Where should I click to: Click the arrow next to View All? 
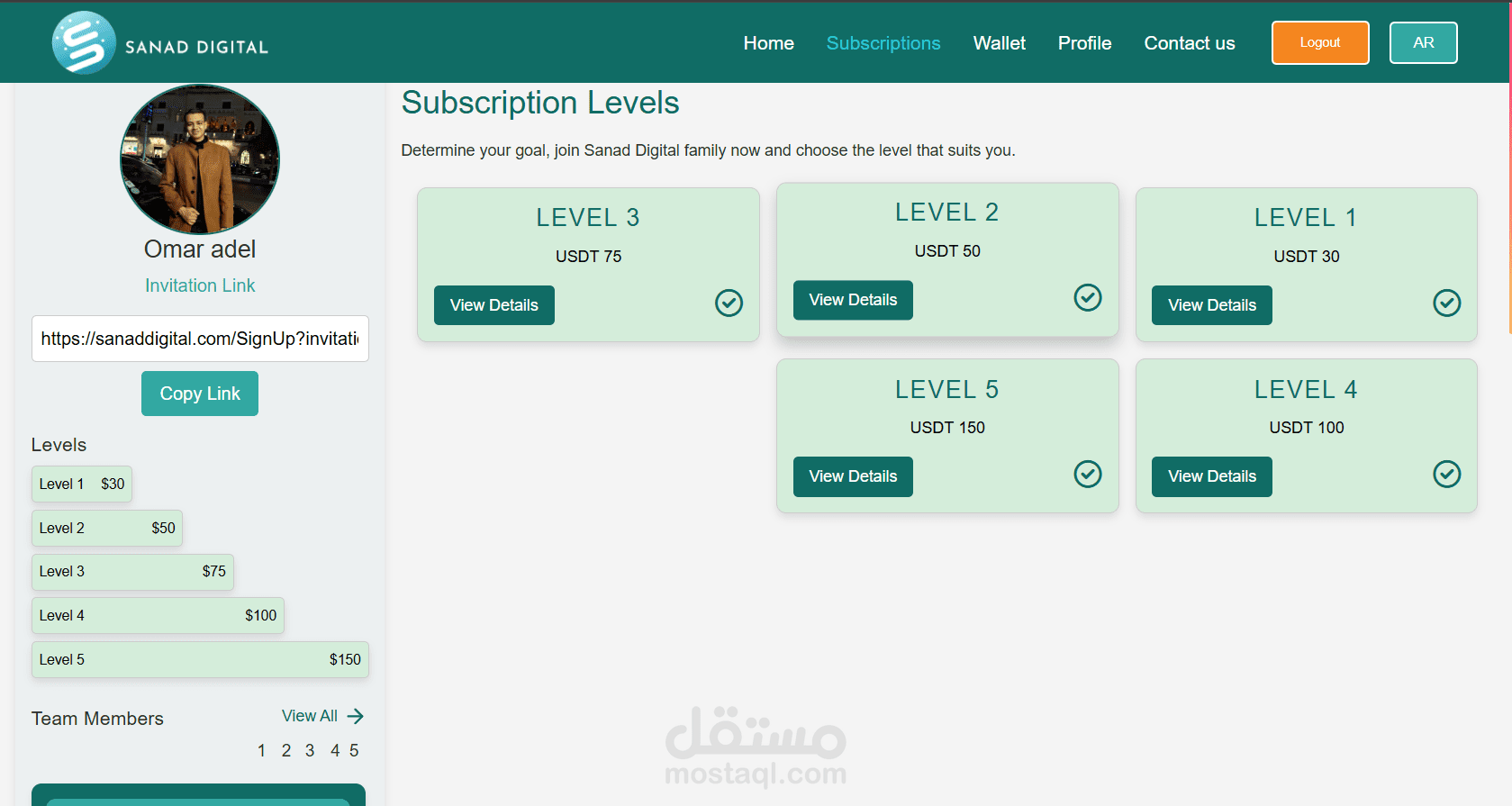tap(356, 716)
